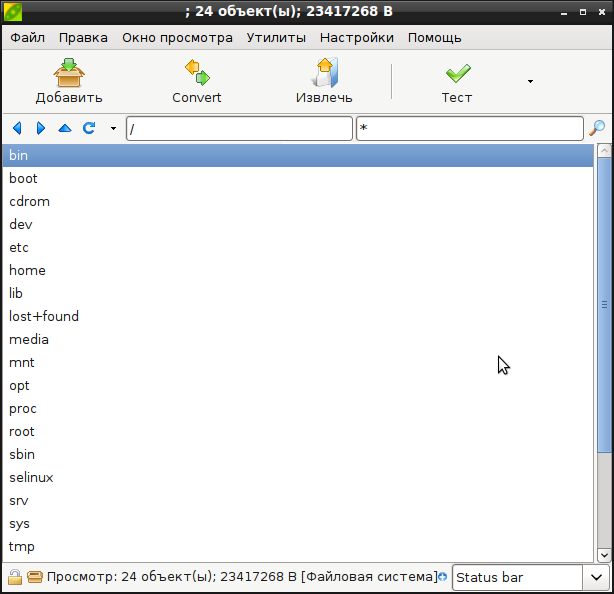Open the Настройки menu
This screenshot has width=614, height=594.
tap(357, 38)
